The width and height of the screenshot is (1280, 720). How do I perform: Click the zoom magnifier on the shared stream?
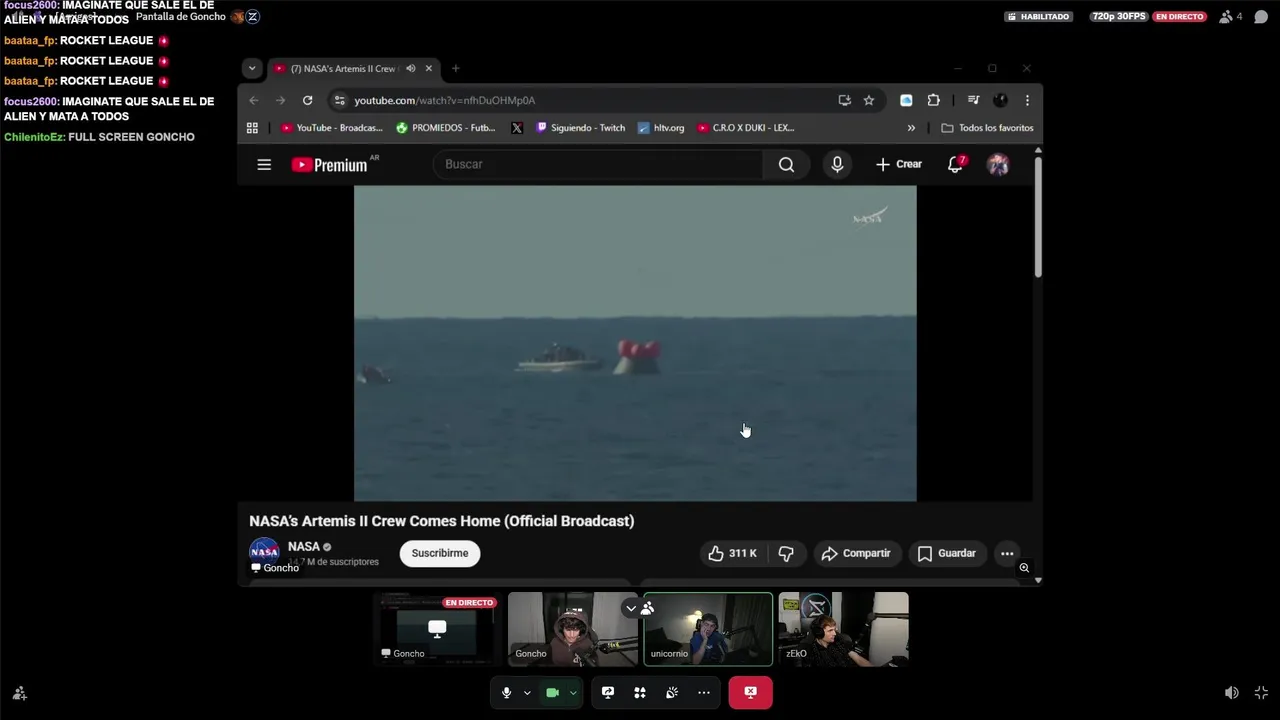(x=1024, y=568)
